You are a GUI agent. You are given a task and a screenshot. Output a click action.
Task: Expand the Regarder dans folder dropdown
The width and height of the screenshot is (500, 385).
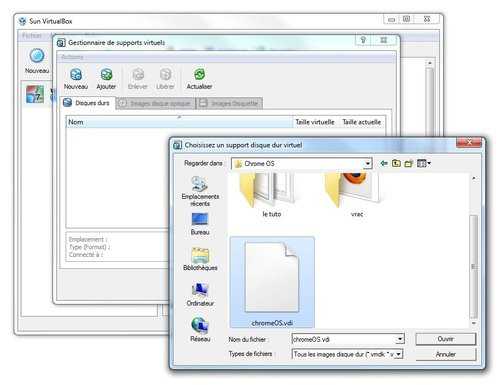pyautogui.click(x=367, y=164)
